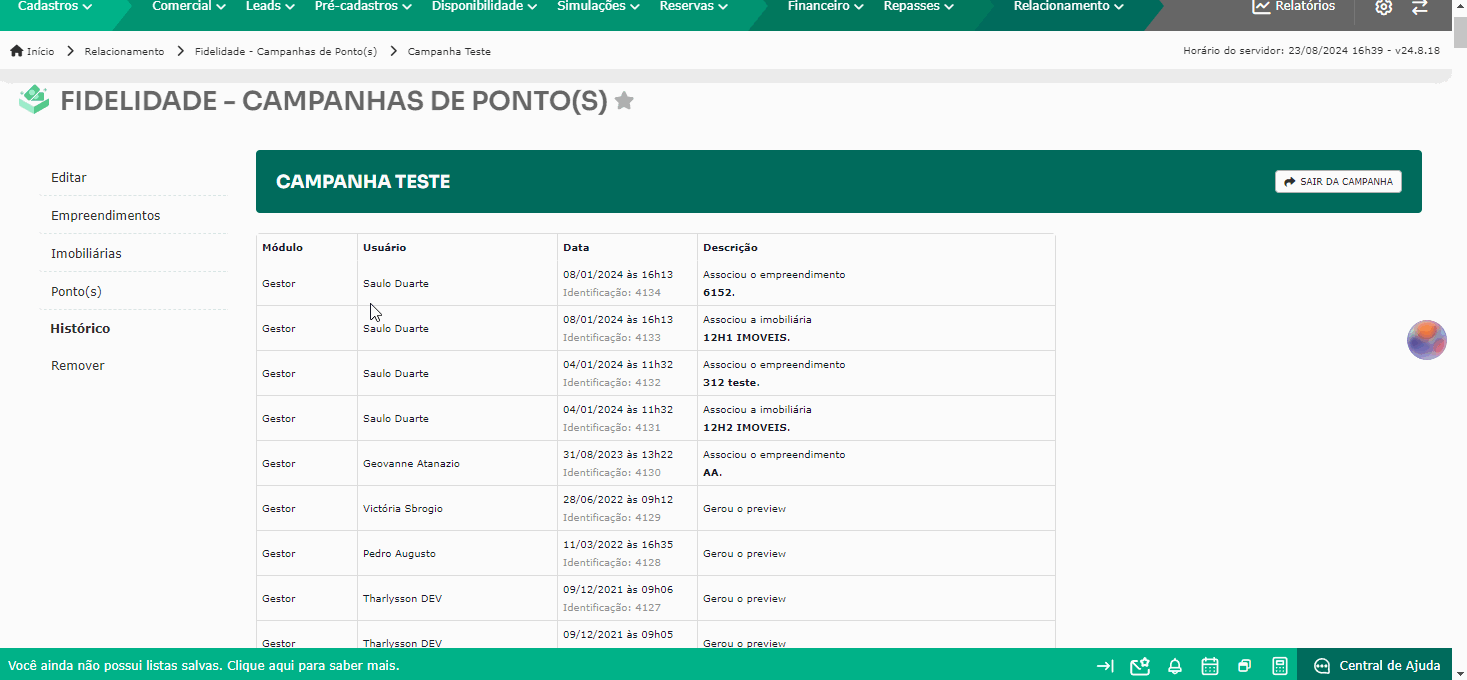Open Fidelidade - Campanhas de Ponto(s) breadcrumb
This screenshot has height=680, width=1467.
pos(286,51)
